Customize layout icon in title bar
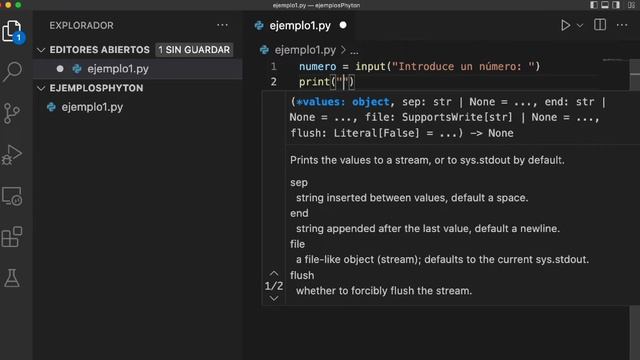Screen dimensions: 640x360 [x=631, y=5]
